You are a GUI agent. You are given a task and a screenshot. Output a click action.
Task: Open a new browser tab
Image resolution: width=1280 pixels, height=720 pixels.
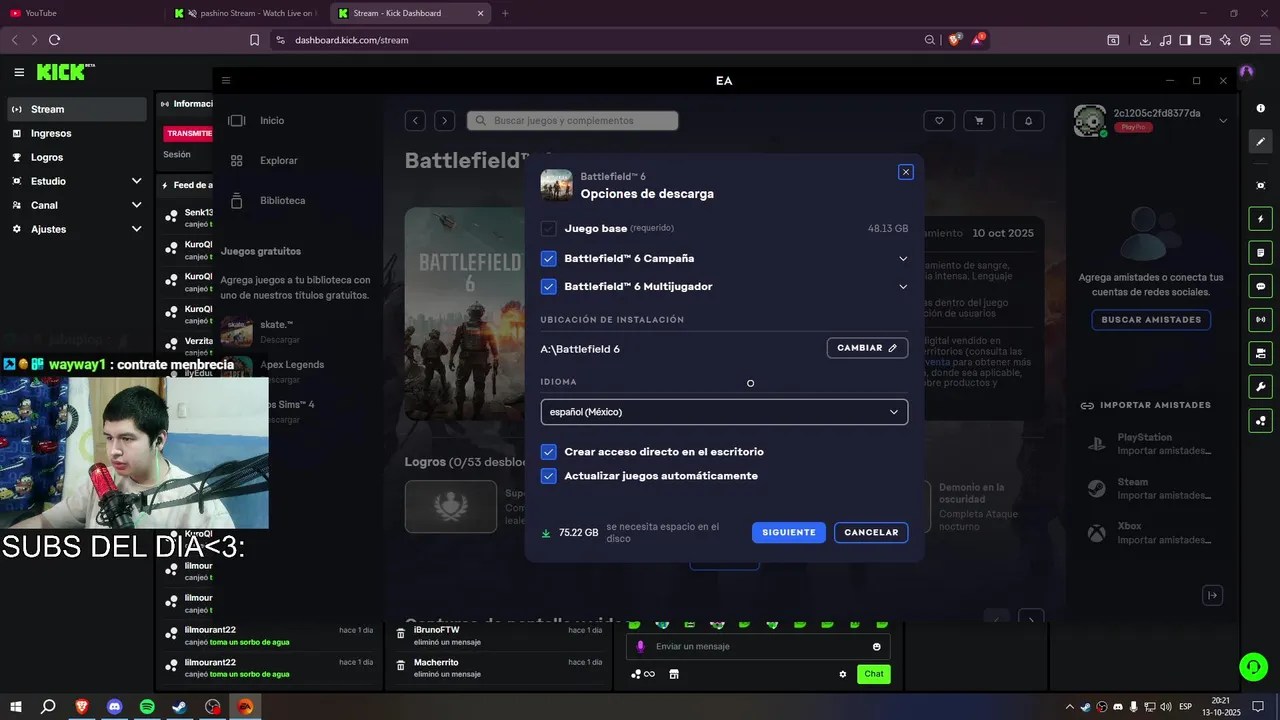pos(505,13)
